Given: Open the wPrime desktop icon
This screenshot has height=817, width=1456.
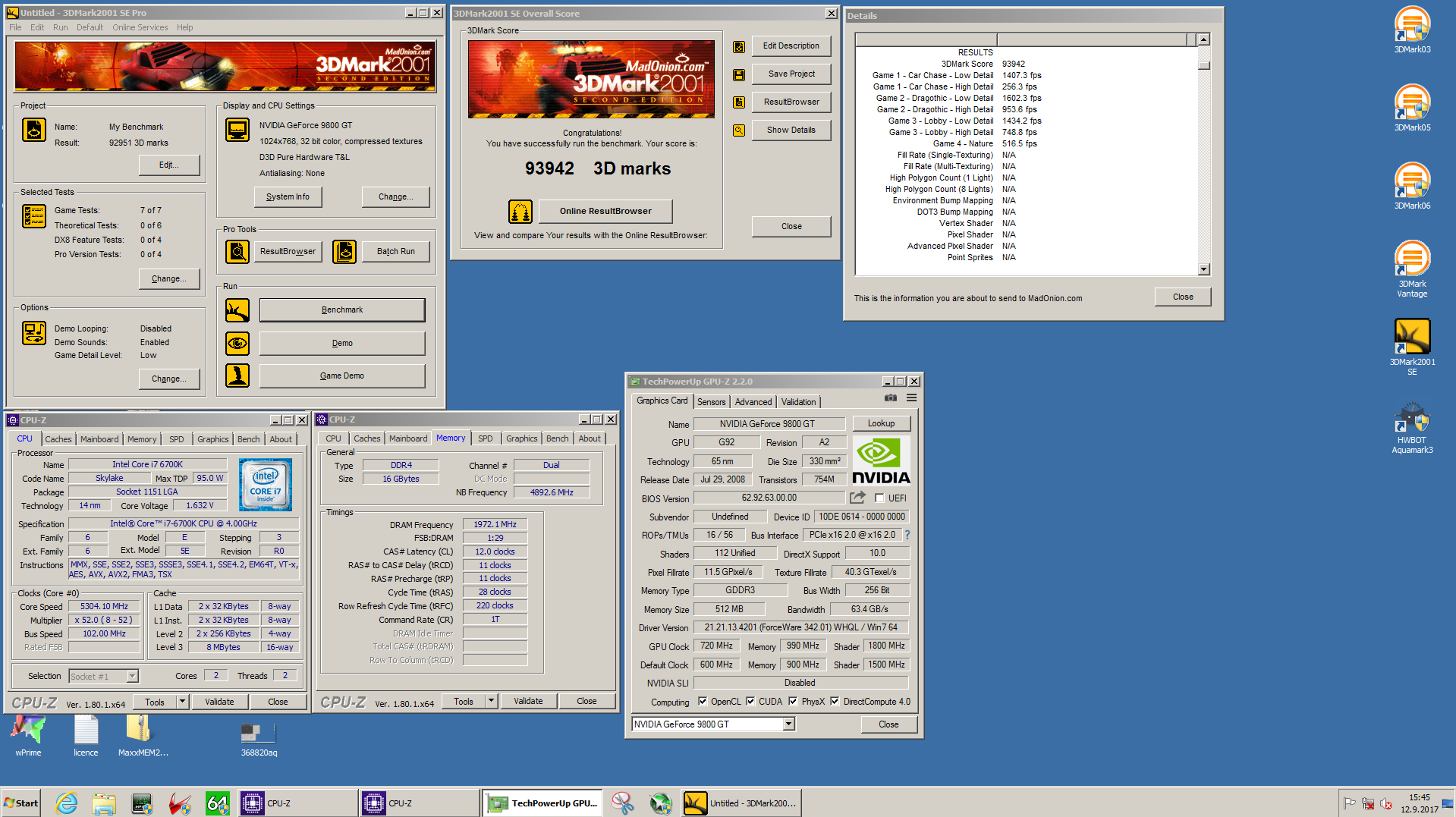Looking at the screenshot, I should pos(28,737).
